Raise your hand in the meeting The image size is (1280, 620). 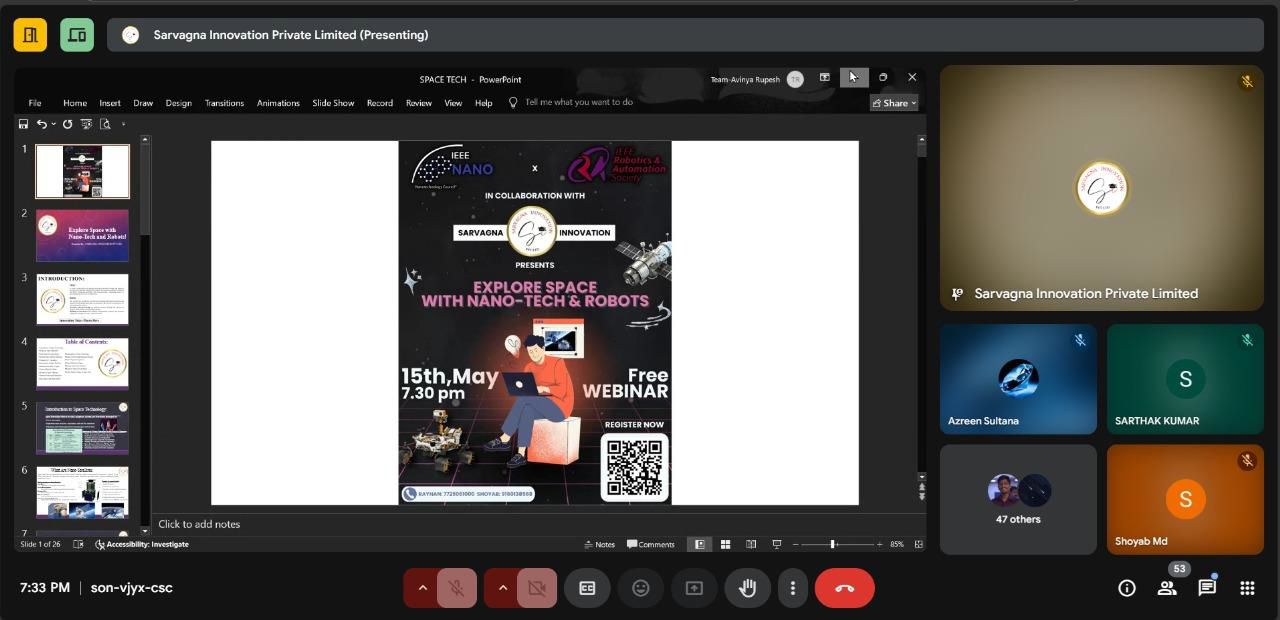747,588
